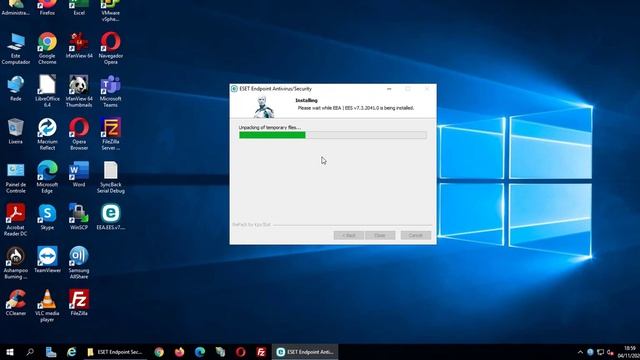
Task: Click Firefox icon in the taskbar
Action: coord(180,352)
